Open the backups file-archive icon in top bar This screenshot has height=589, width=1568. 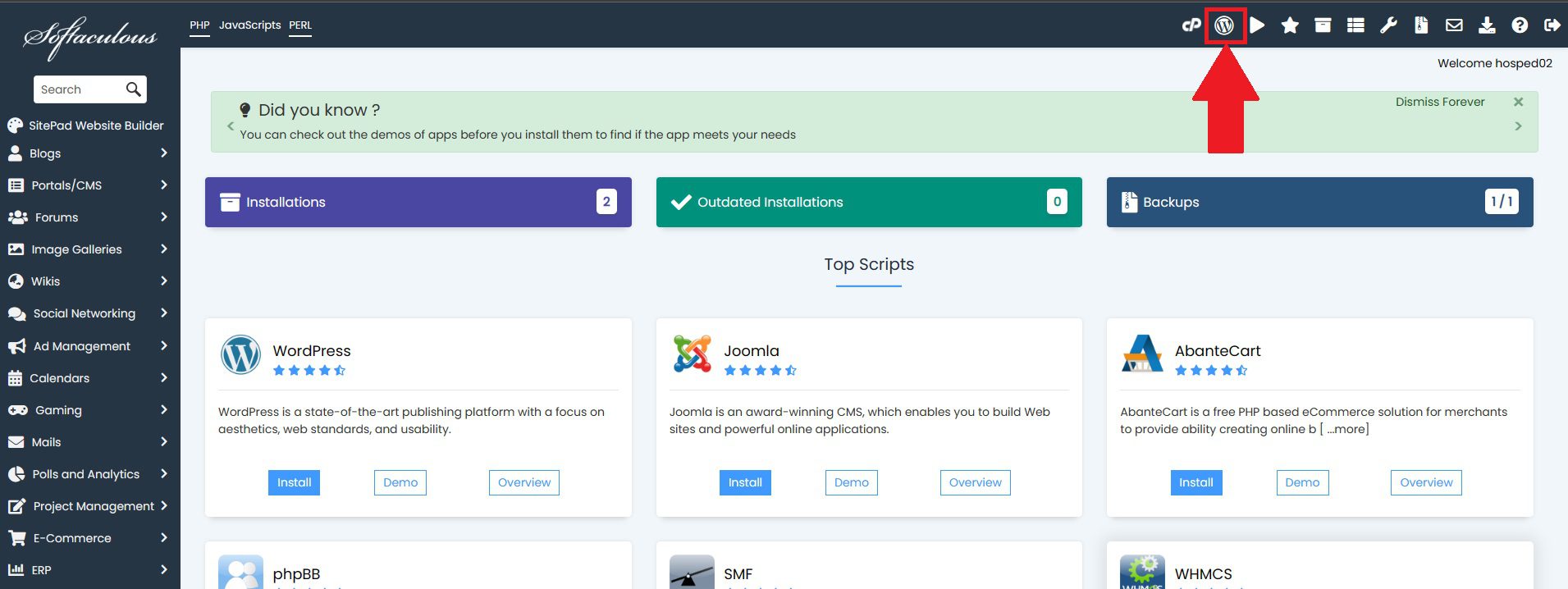tap(1421, 25)
